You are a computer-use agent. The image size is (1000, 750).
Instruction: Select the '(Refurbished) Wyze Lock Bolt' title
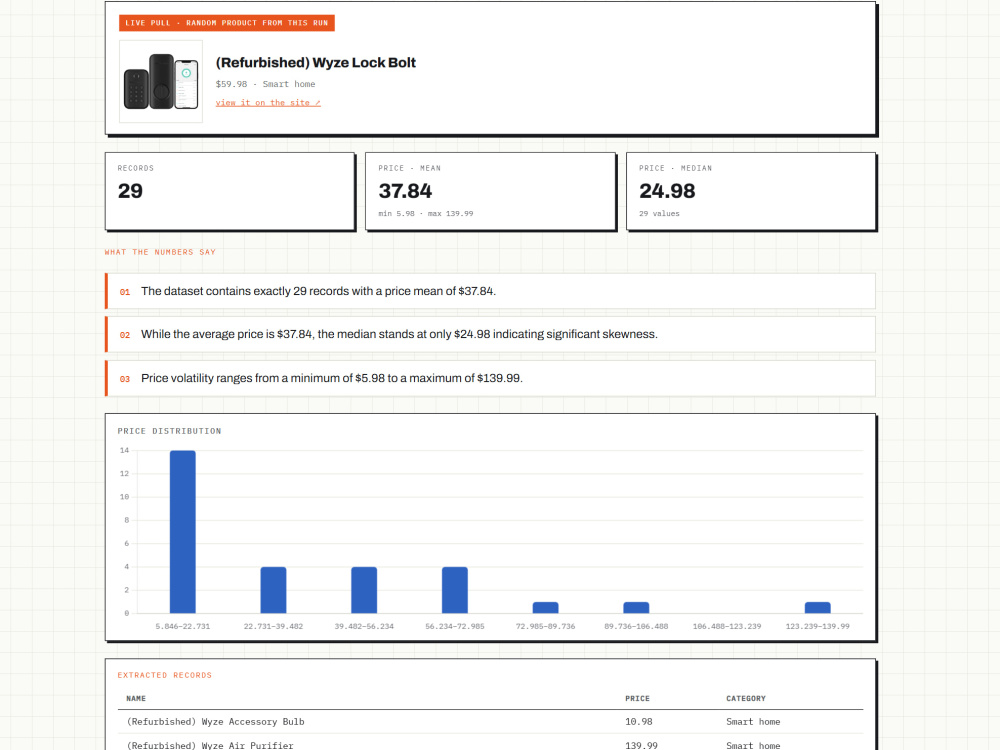tap(316, 62)
